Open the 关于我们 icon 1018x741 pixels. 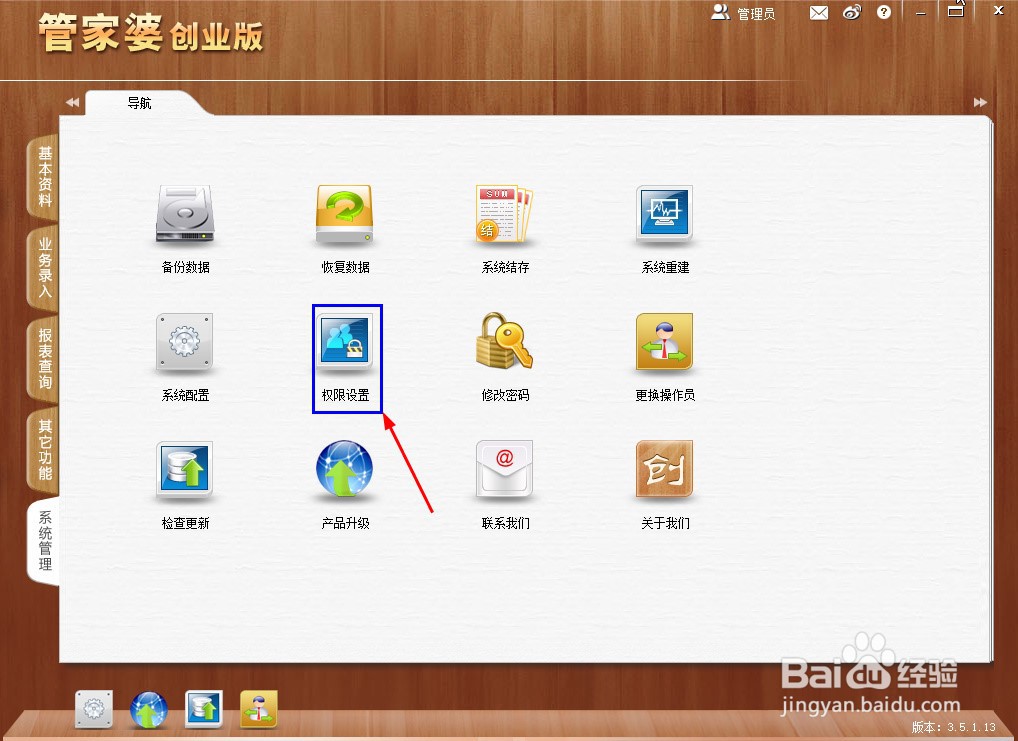664,470
